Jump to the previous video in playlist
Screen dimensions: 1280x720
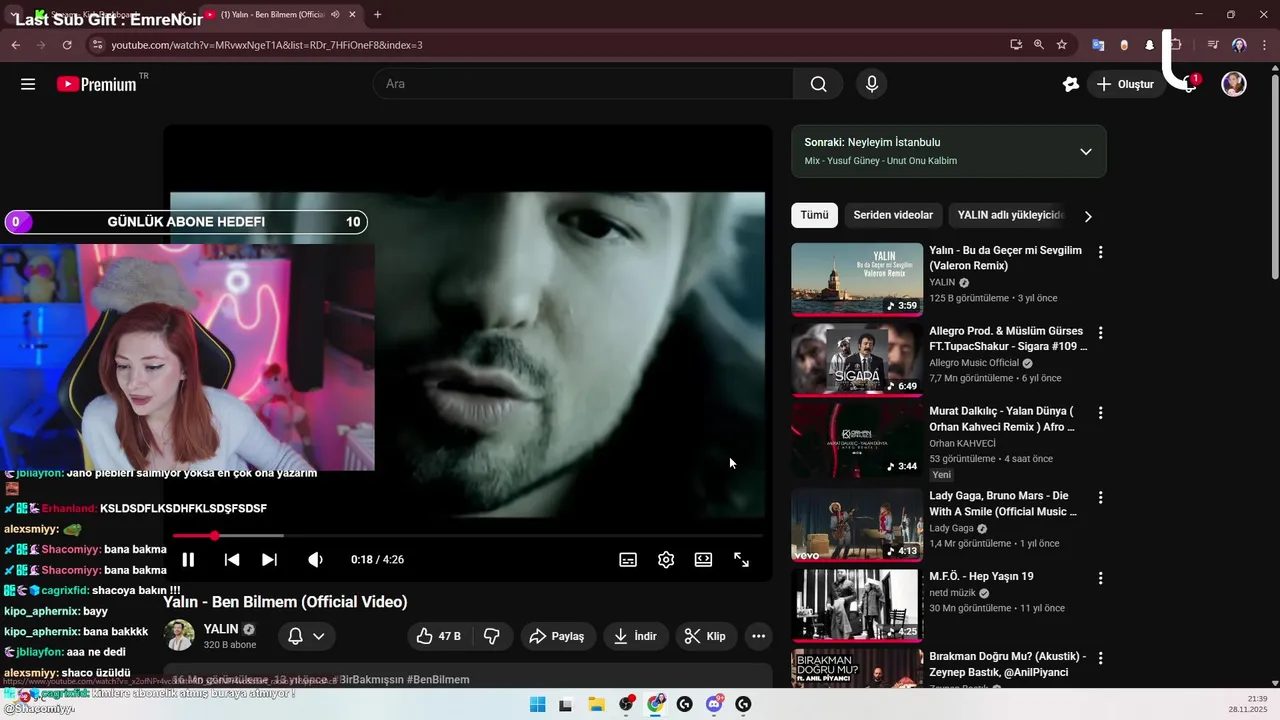click(232, 560)
